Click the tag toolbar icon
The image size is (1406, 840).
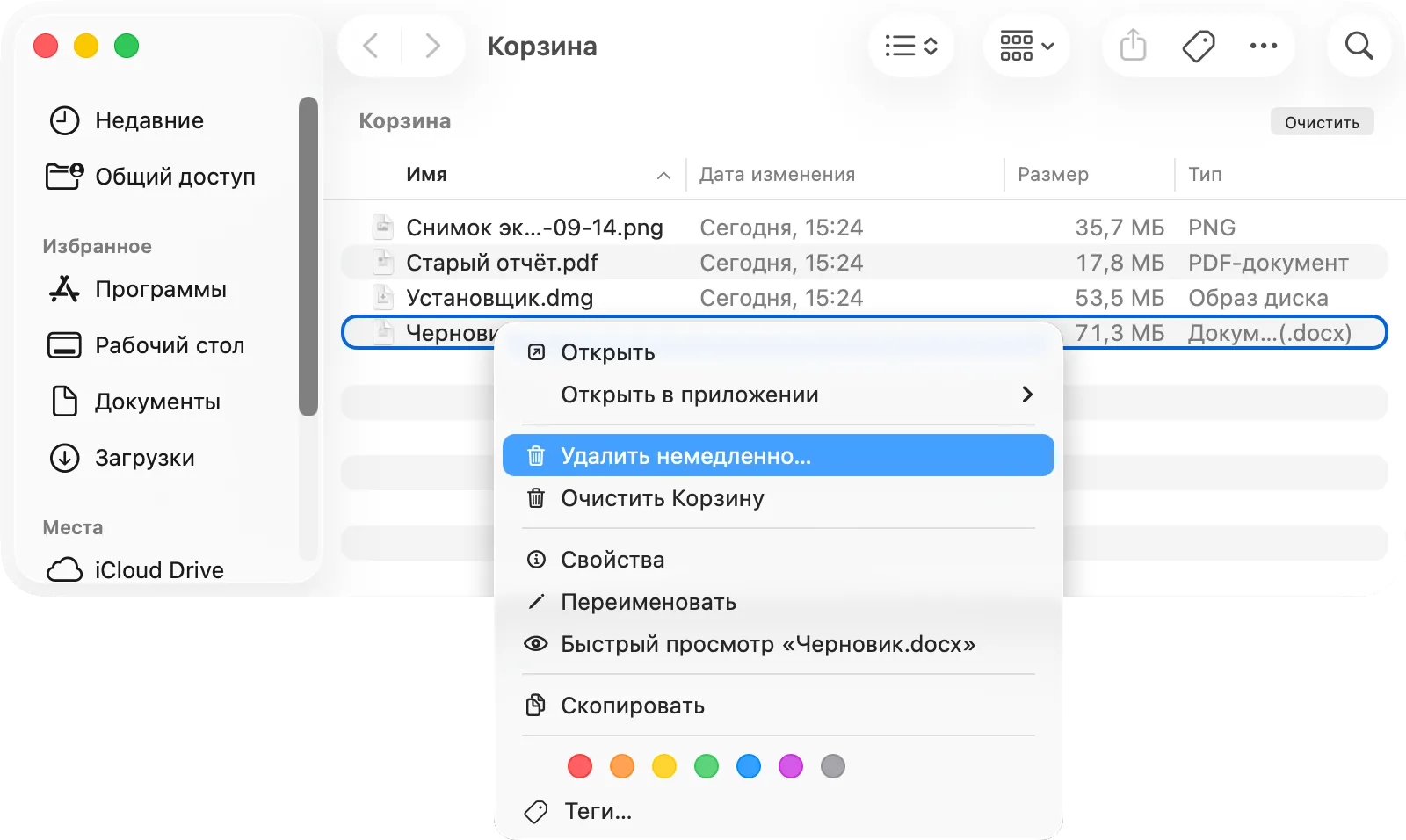click(x=1199, y=46)
